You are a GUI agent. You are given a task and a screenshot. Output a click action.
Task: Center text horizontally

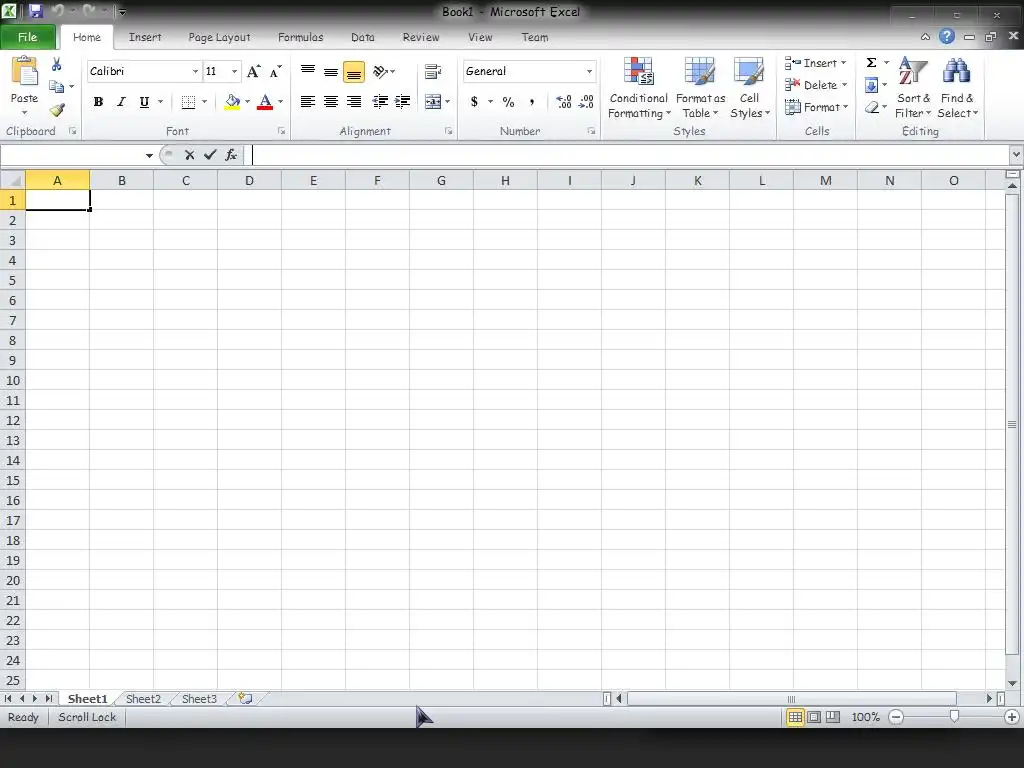(331, 101)
